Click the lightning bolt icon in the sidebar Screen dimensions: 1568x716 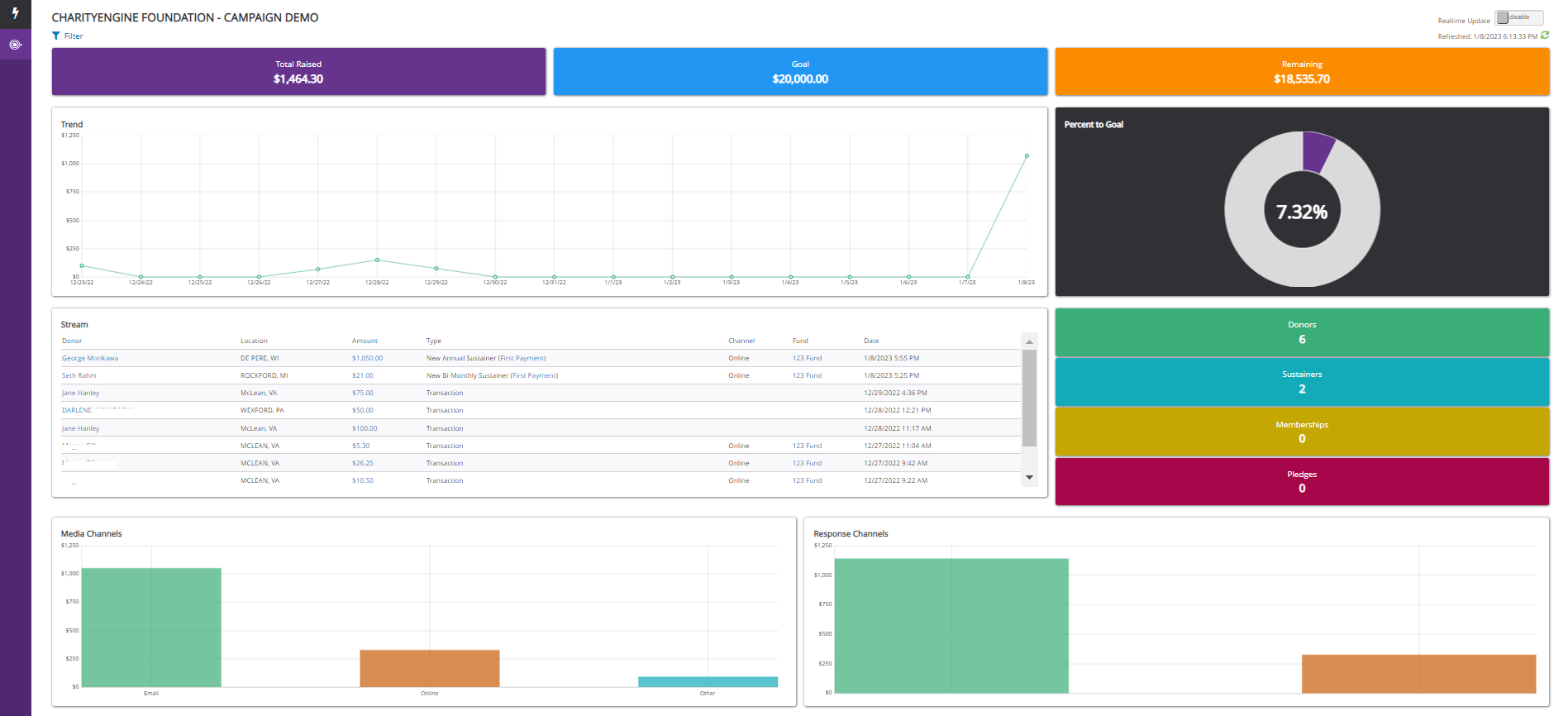coord(15,13)
